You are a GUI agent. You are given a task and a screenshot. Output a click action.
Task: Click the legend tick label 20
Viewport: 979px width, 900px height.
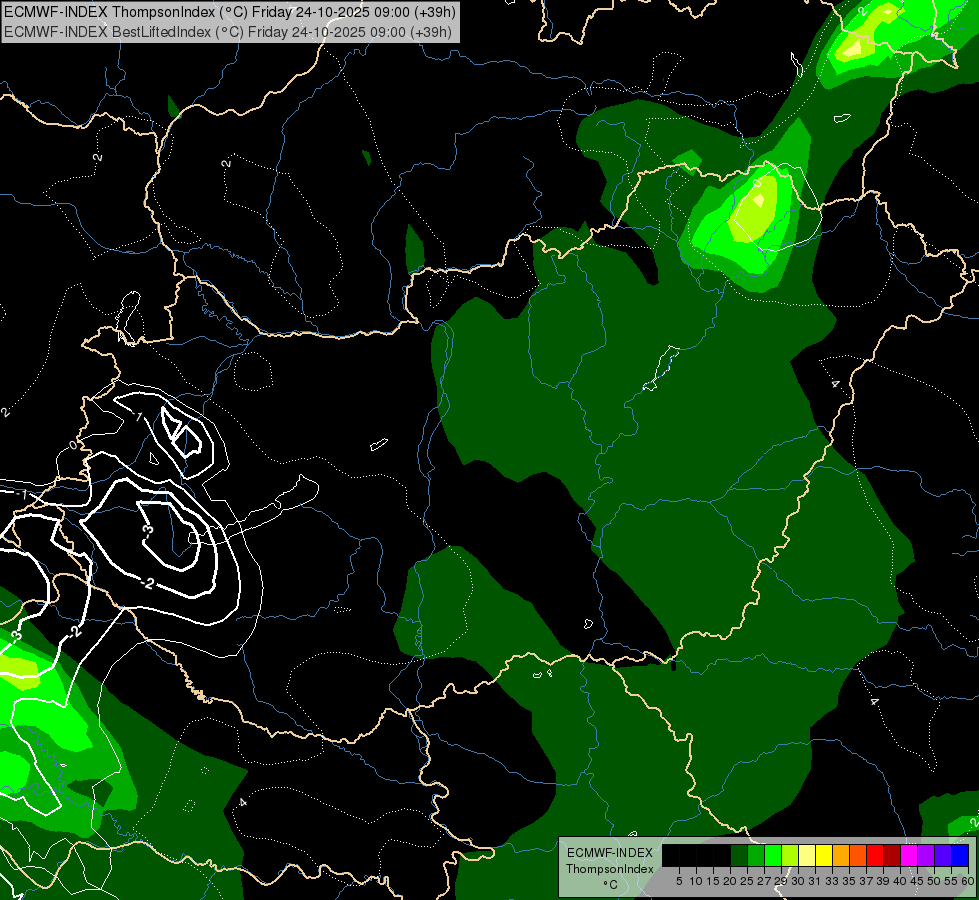[x=730, y=881]
